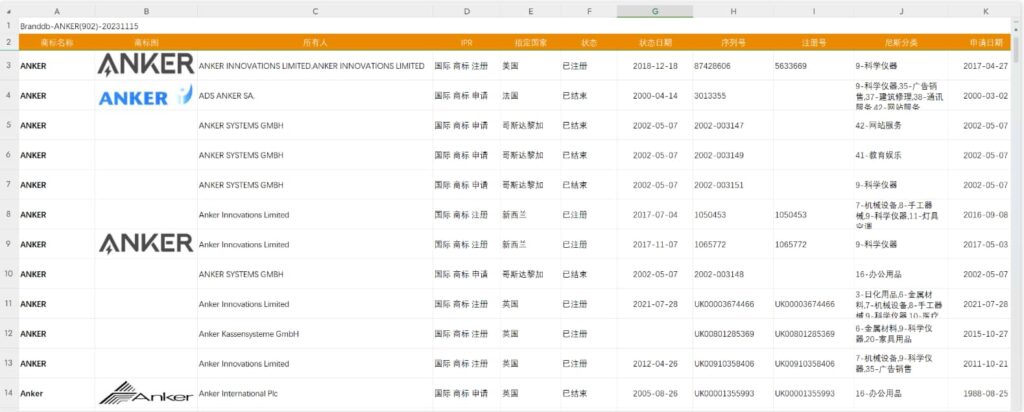Click the vertical scrollbar on the right
The height and width of the screenshot is (412, 1024).
coord(1018,200)
